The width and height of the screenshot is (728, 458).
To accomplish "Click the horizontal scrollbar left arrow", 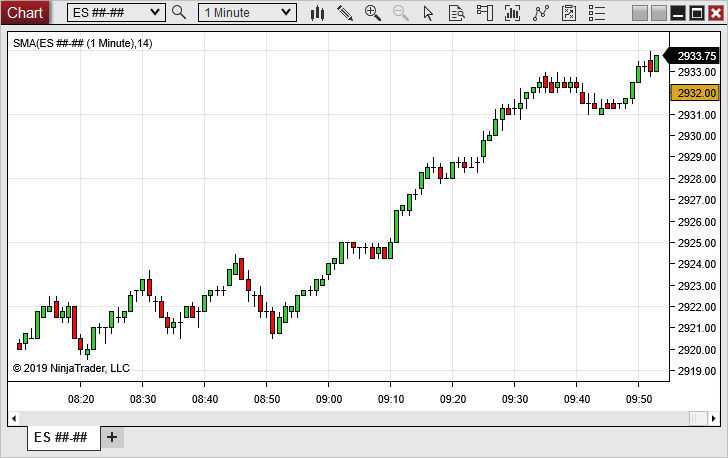I will click(x=14, y=417).
